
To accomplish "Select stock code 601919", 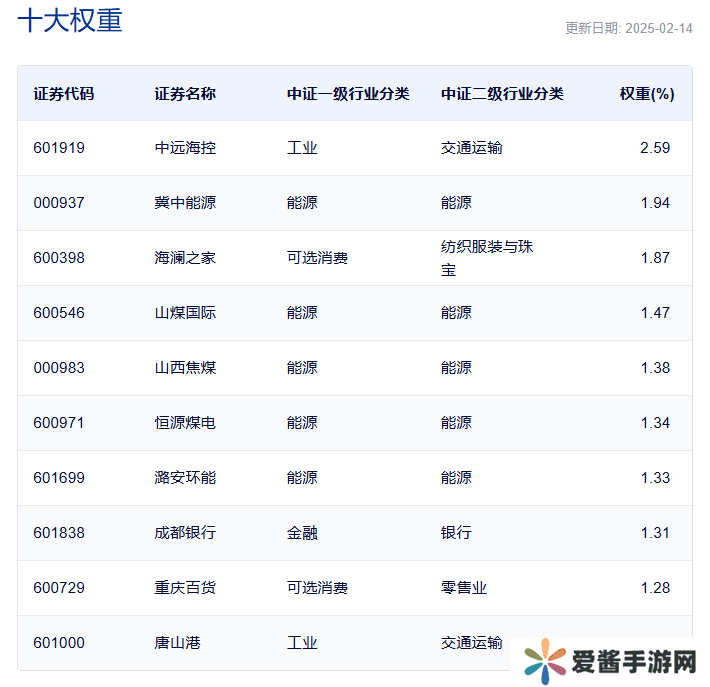I will tap(59, 148).
